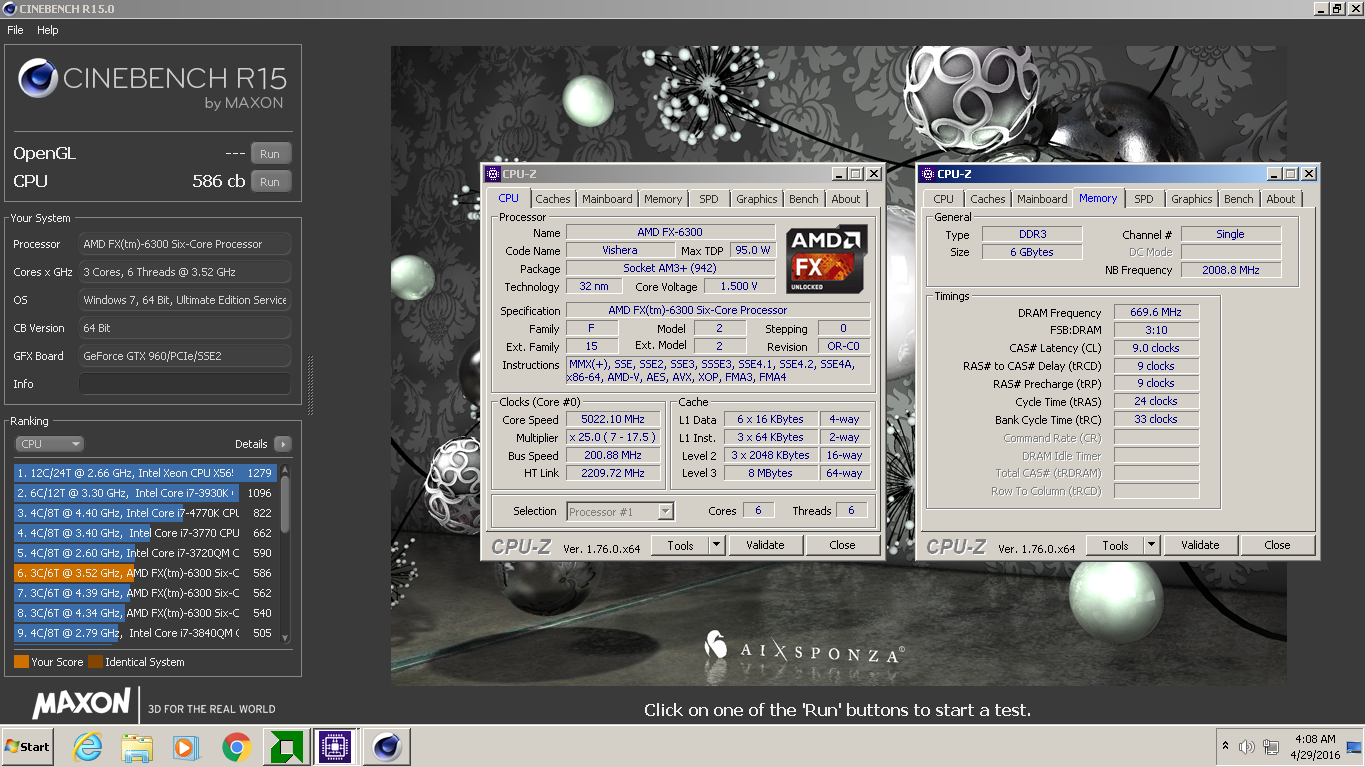Select ranking row 3 Core i7-4770K

coord(145,513)
